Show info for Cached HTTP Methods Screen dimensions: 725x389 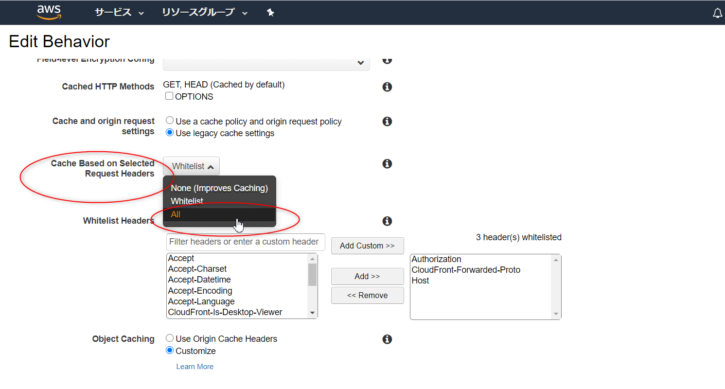tap(387, 87)
